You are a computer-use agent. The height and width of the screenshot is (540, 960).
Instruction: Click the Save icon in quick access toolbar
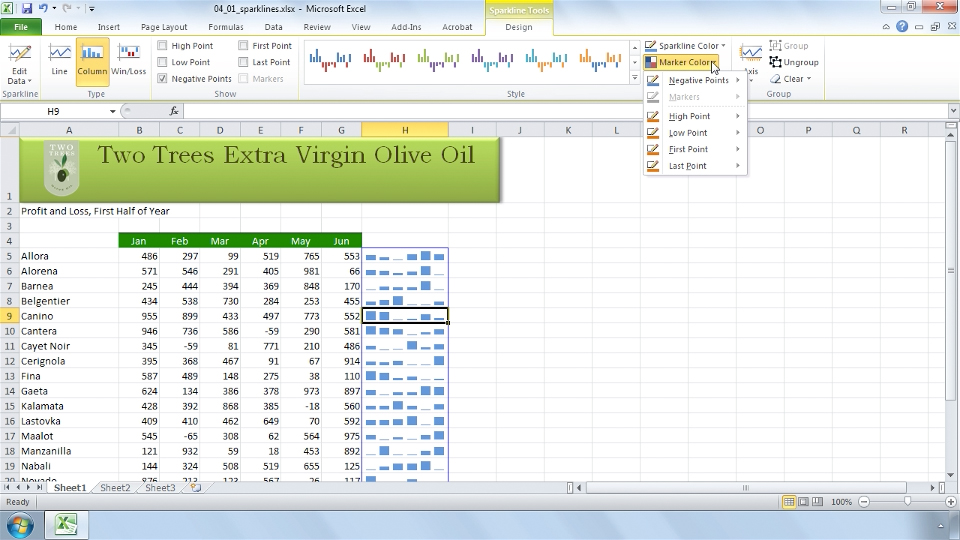tap(27, 9)
